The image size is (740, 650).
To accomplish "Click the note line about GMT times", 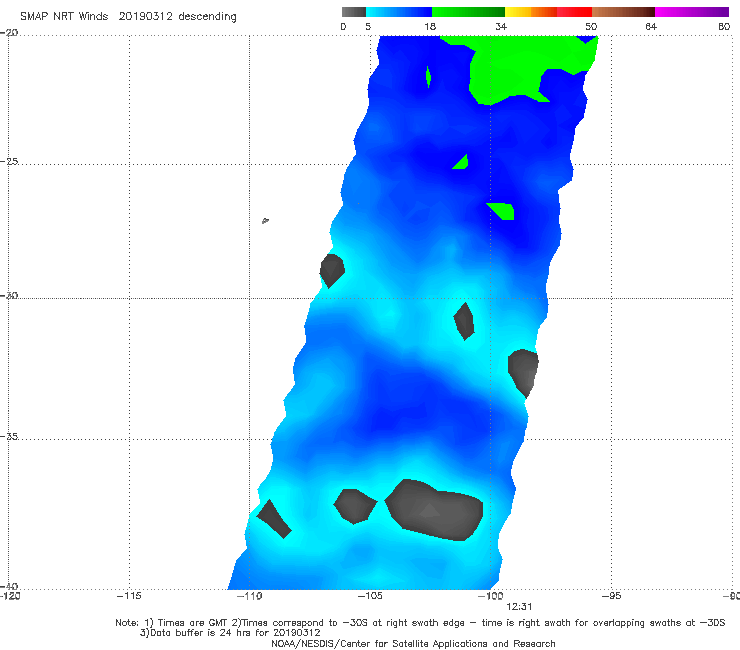I will 420,623.
